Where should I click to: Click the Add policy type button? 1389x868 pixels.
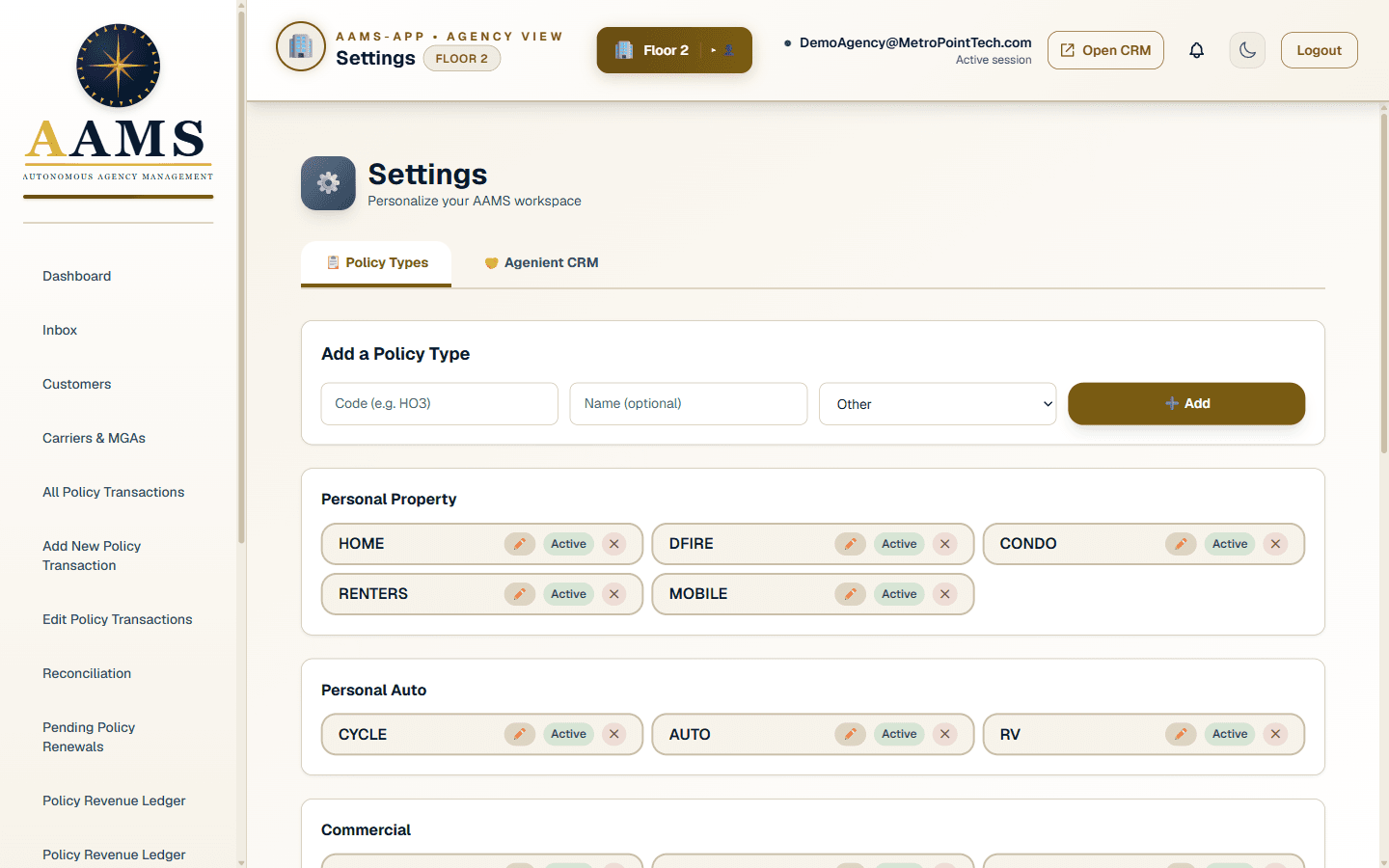pos(1186,403)
